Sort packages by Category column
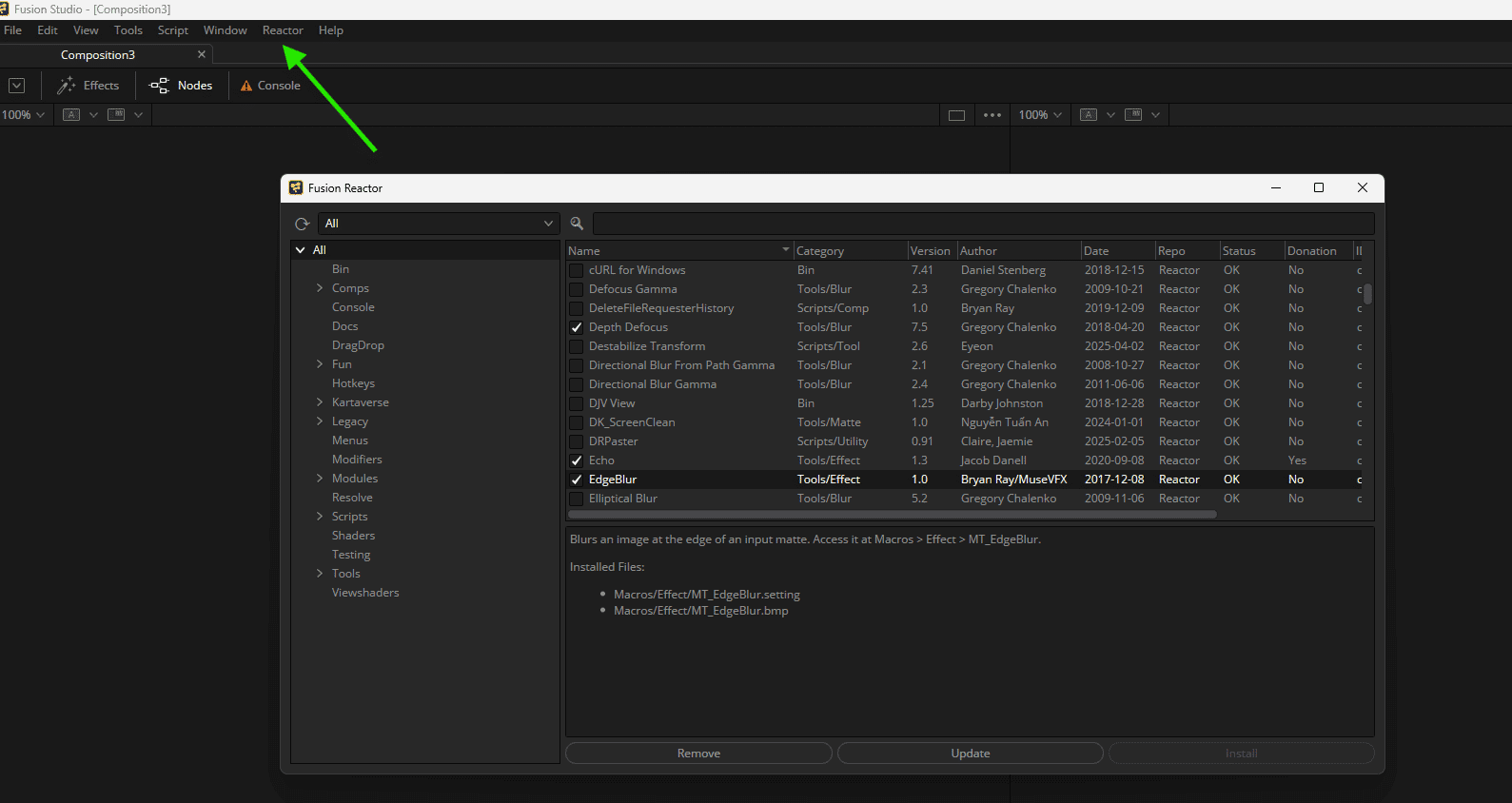1512x803 pixels. (850, 251)
